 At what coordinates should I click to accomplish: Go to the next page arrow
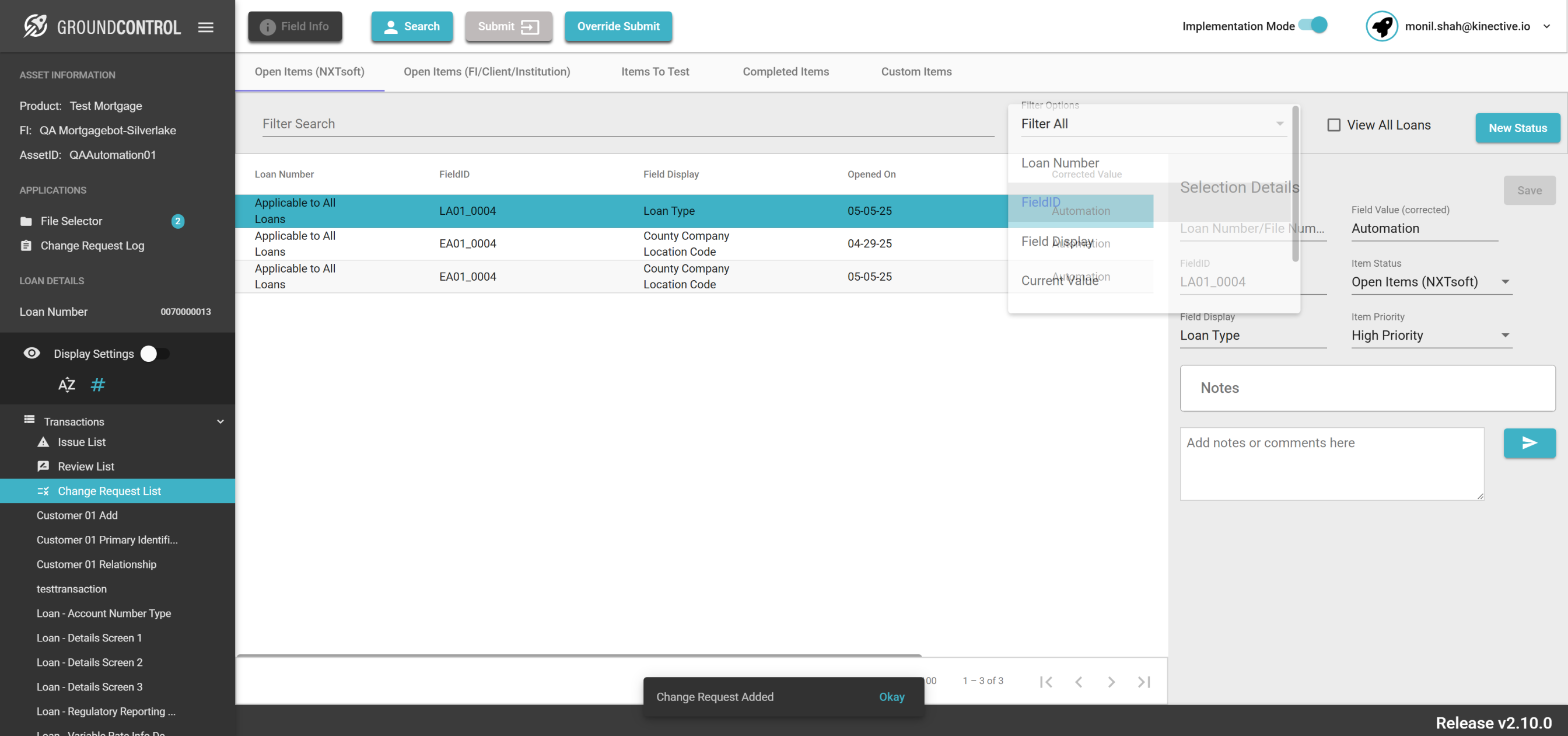1111,681
